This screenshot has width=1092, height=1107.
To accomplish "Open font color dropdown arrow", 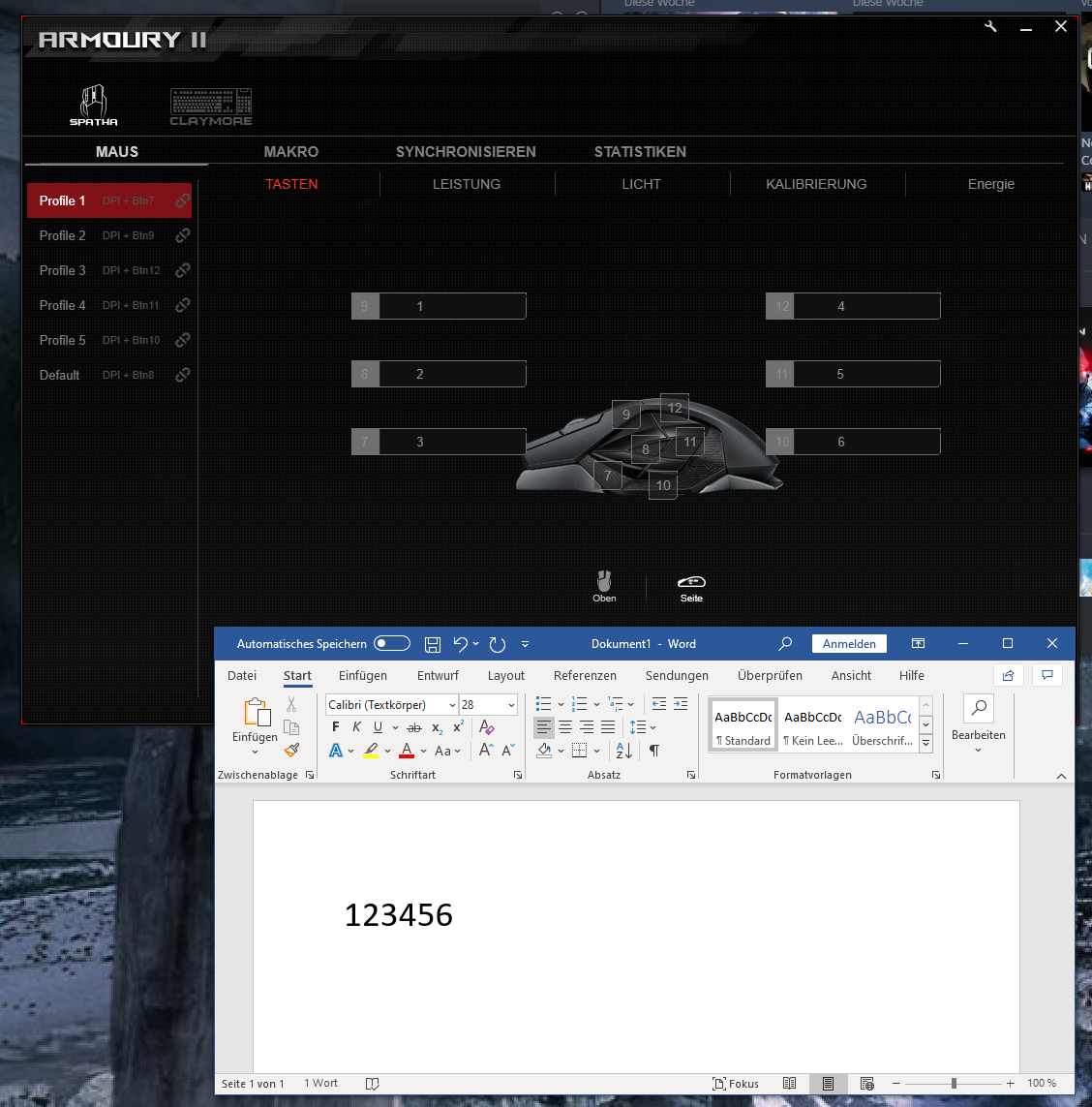I will coord(423,752).
